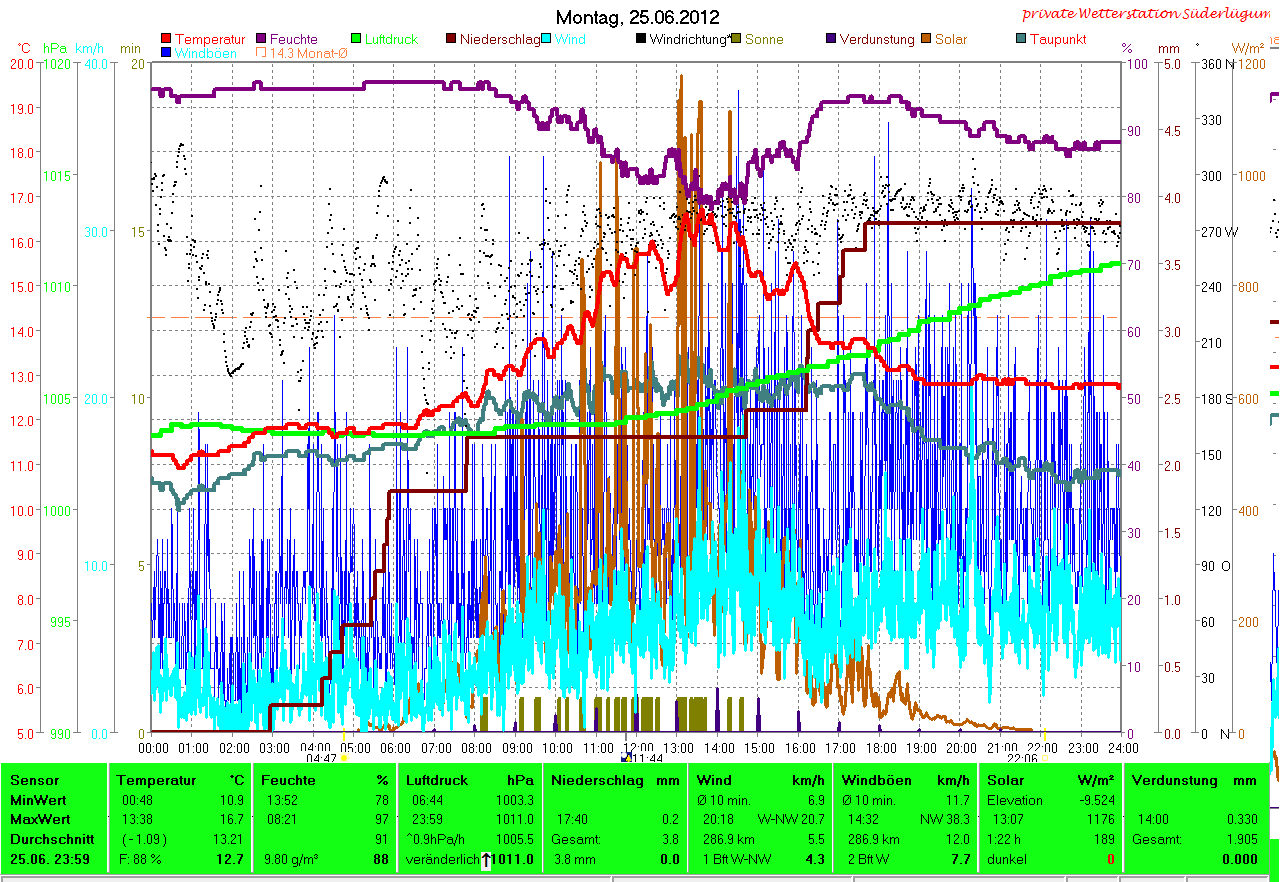
Task: Click the hollow orange 14.3 Monat-Ø marker
Action: (262, 53)
